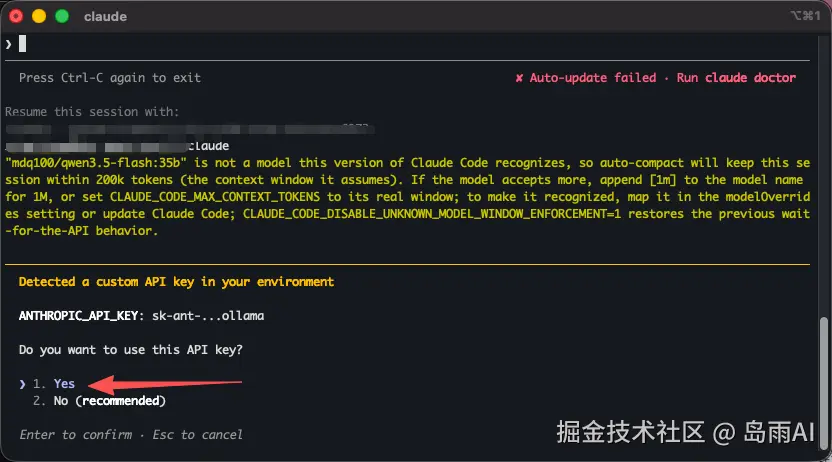The width and height of the screenshot is (832, 462).
Task: Choose No (recommended) option
Action: pos(99,400)
